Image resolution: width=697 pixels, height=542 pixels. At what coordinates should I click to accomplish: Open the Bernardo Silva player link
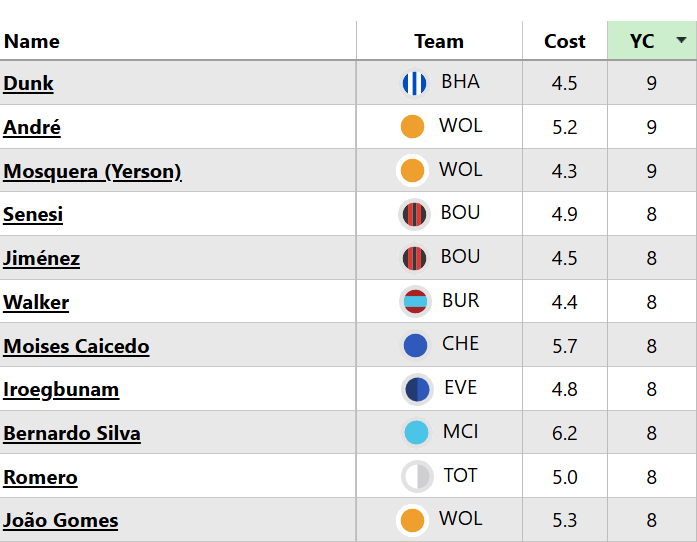point(72,433)
